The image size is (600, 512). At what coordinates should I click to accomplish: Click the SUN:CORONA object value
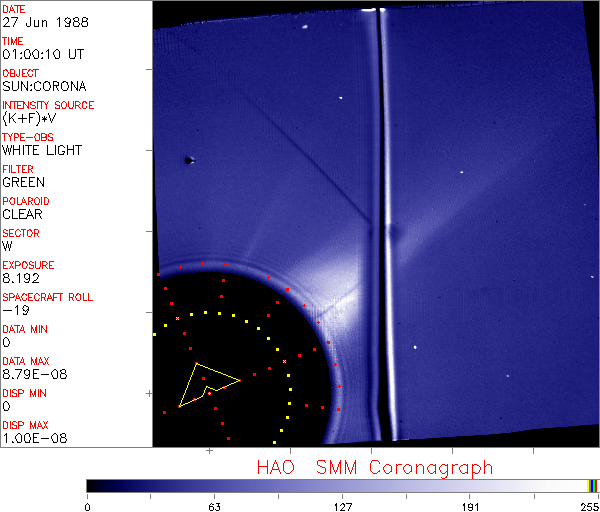click(x=45, y=86)
